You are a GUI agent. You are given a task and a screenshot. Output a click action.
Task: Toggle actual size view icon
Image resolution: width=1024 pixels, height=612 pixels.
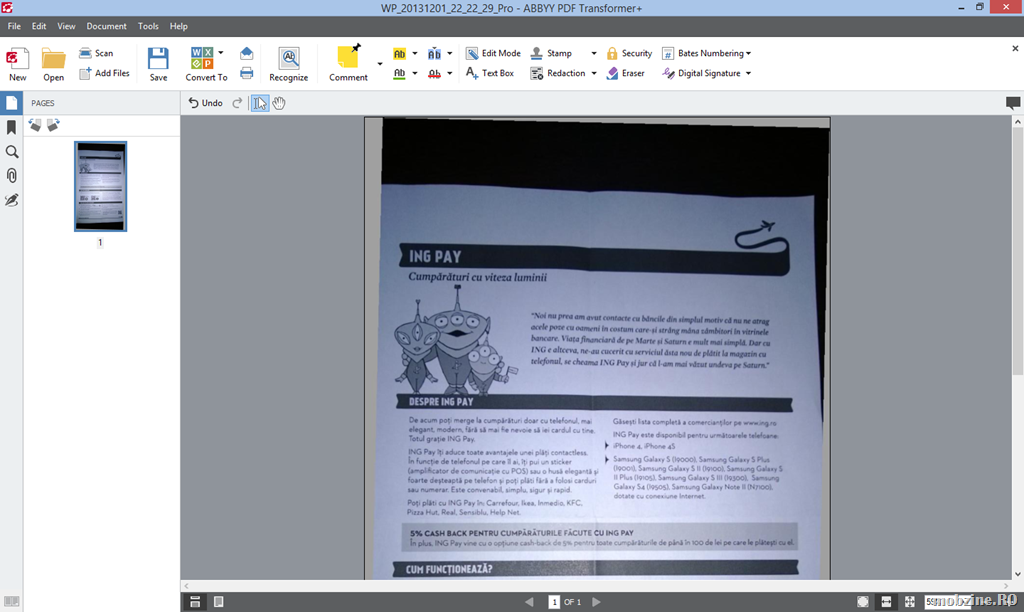tap(863, 602)
